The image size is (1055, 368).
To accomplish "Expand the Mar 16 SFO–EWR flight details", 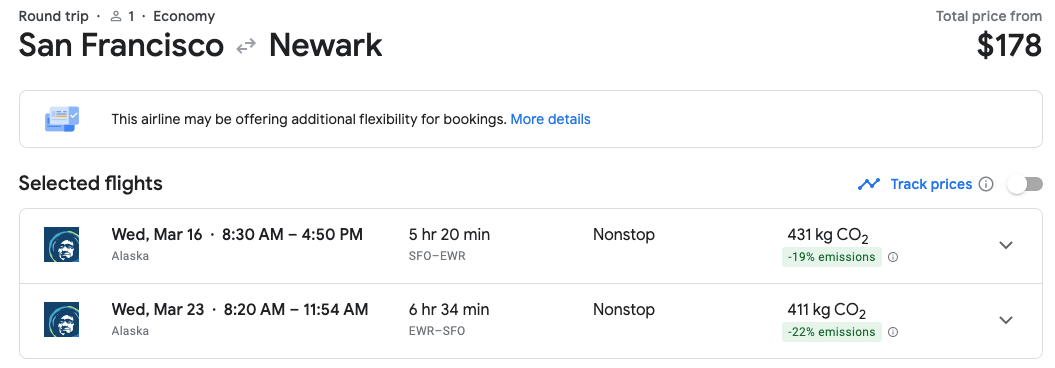I will (x=1006, y=245).
